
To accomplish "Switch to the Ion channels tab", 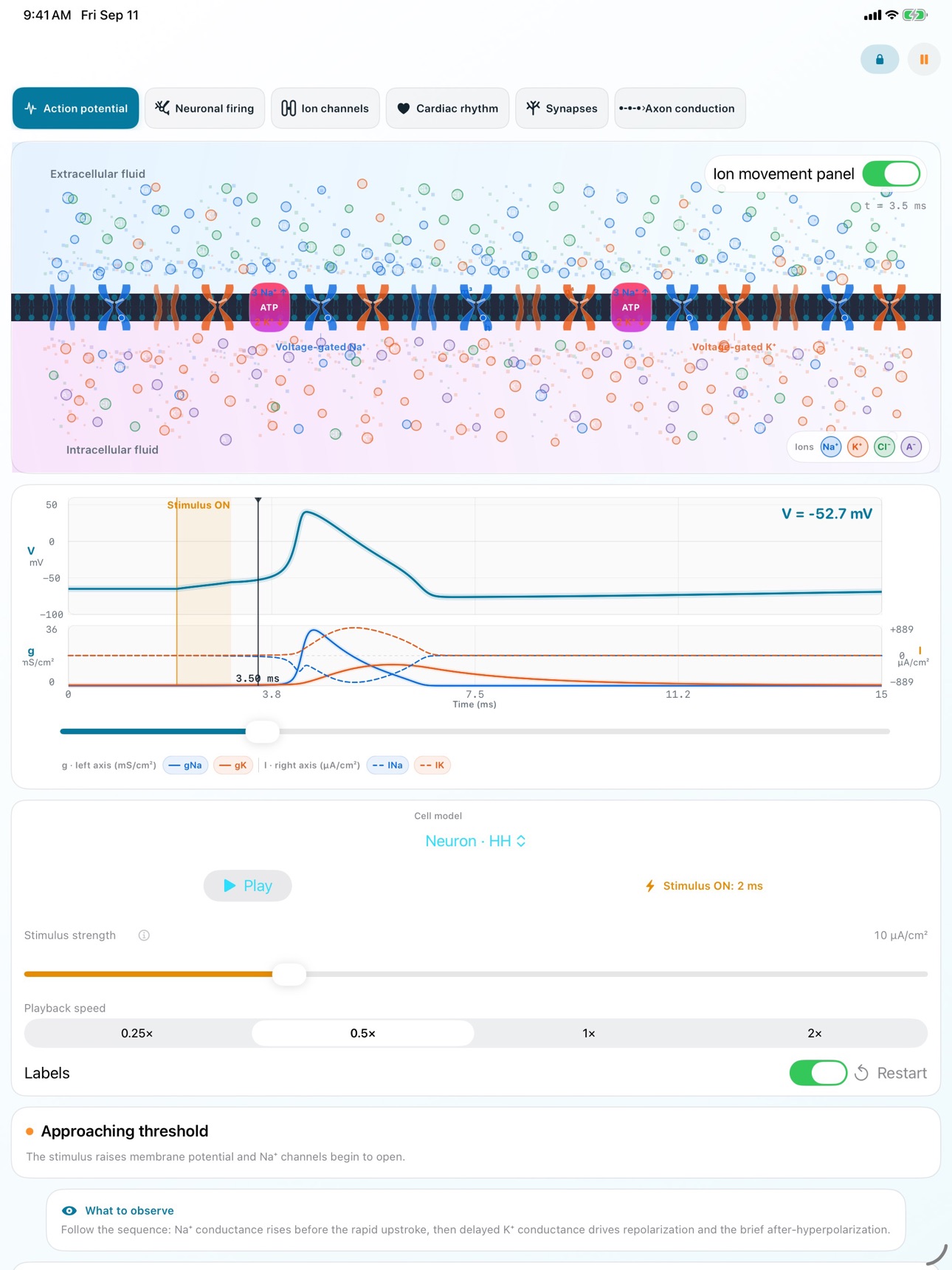I will (325, 109).
